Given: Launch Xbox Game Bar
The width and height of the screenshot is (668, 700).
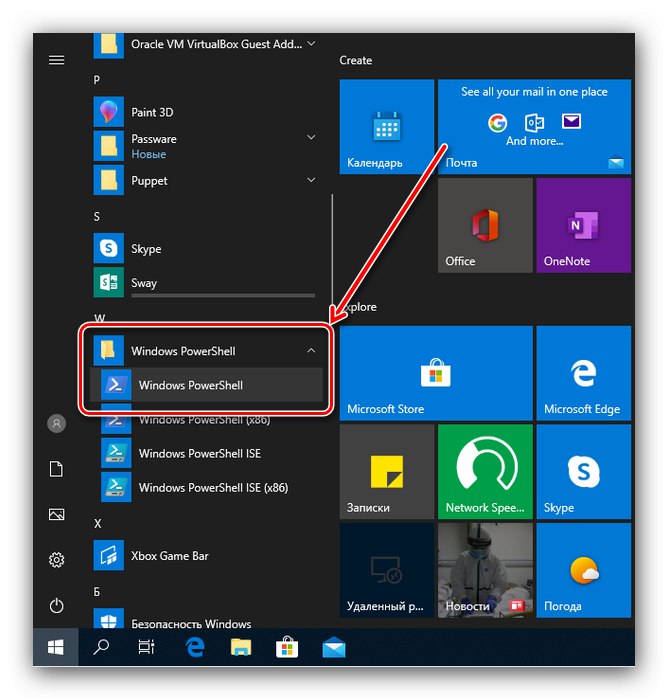Looking at the screenshot, I should tap(205, 556).
